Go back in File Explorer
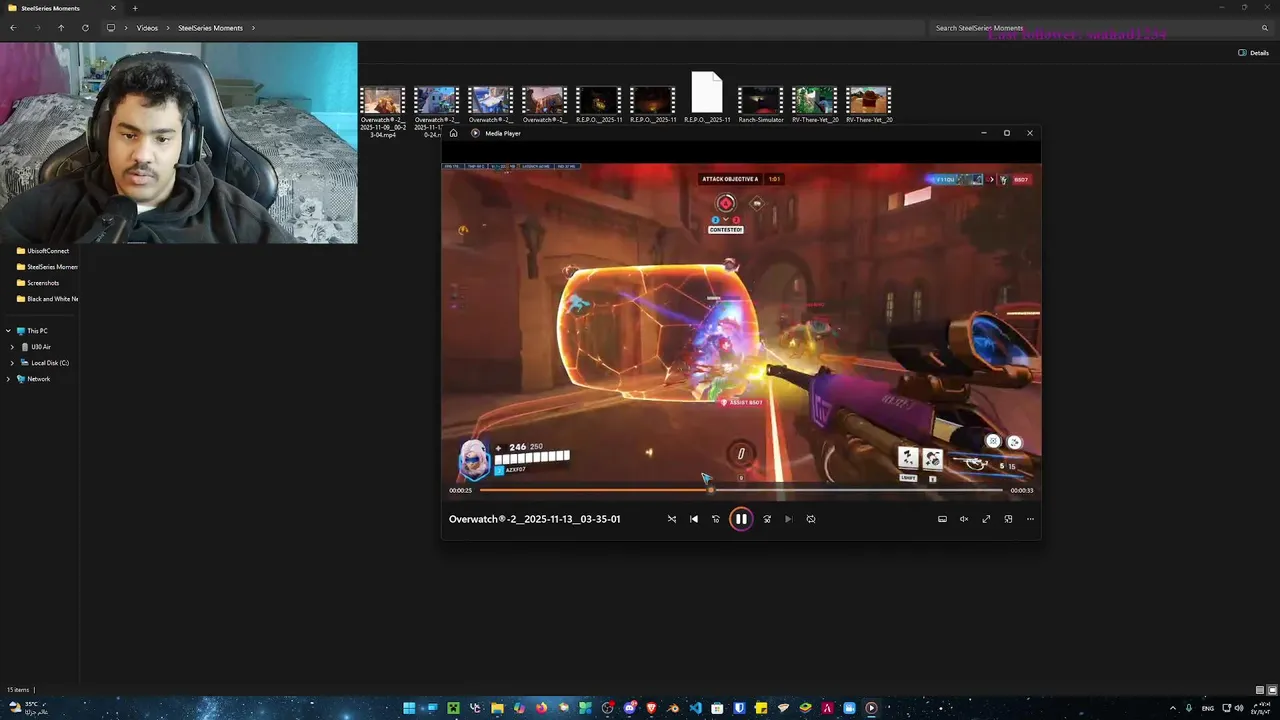Viewport: 1280px width, 720px height. pos(13,28)
